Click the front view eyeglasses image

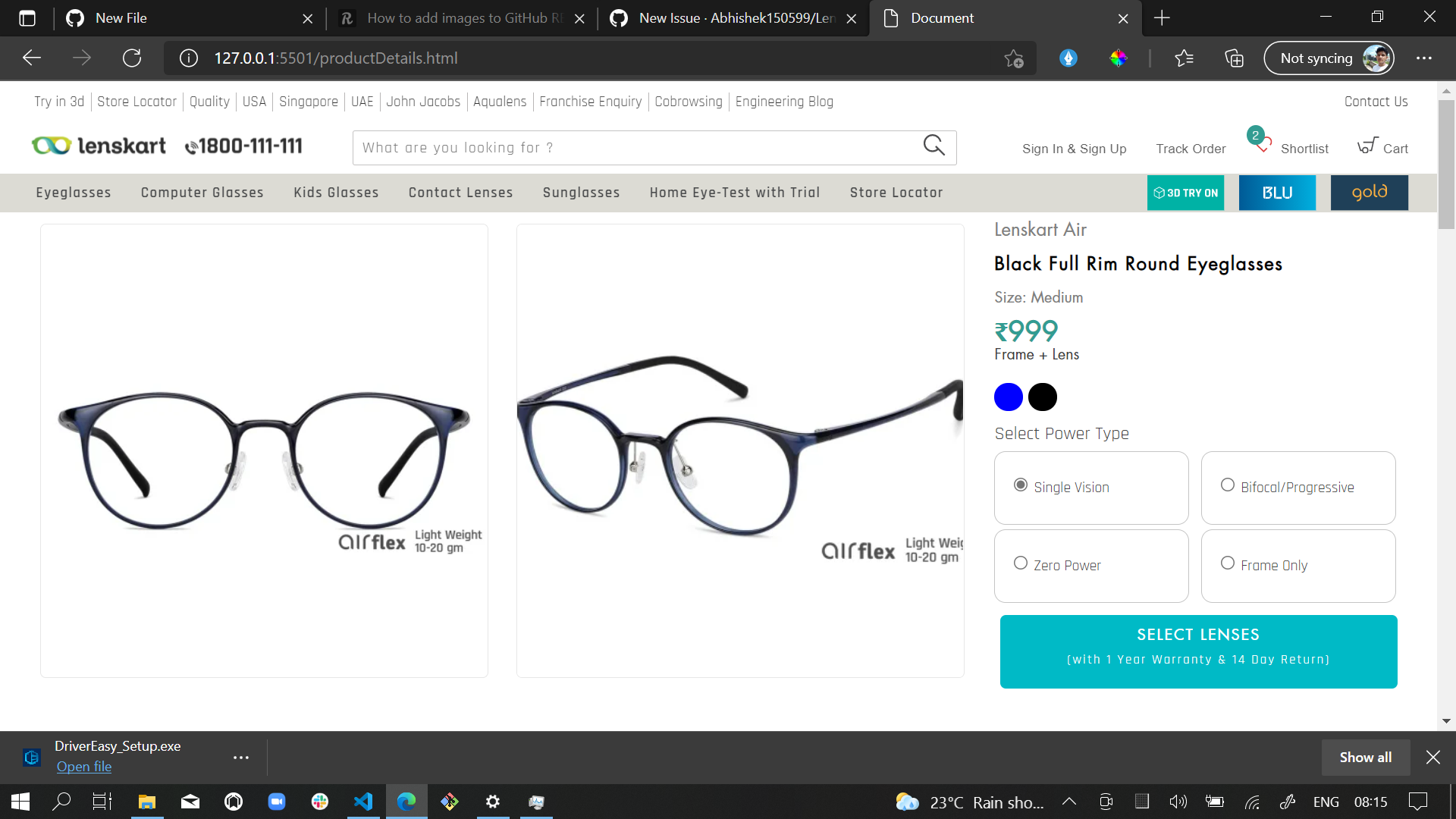[264, 450]
